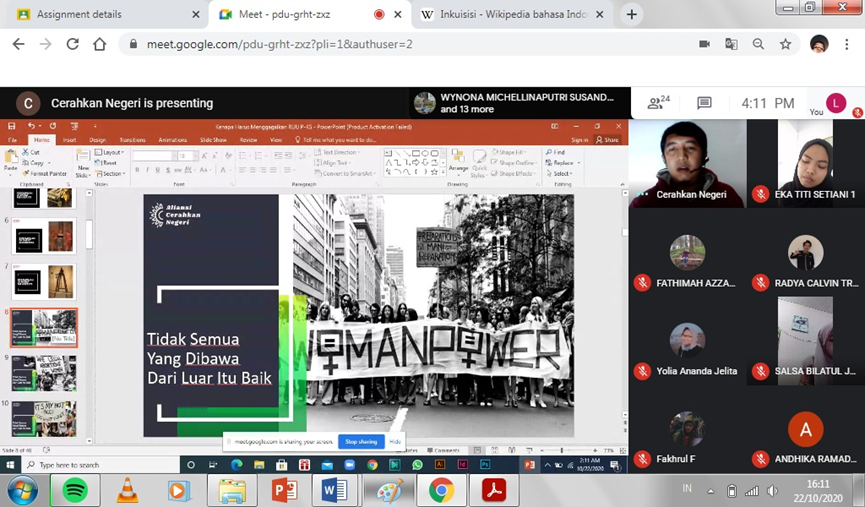
Task: Open a new browser tab with plus button
Action: (x=631, y=15)
